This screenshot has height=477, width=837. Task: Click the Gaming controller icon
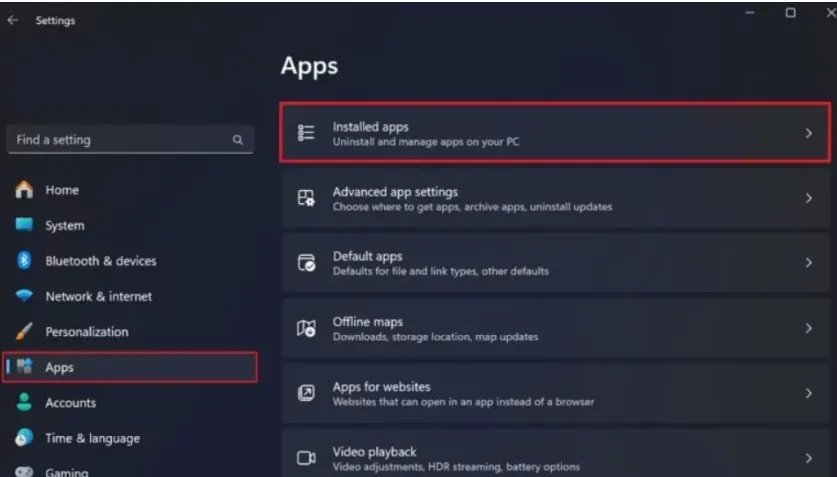24,472
